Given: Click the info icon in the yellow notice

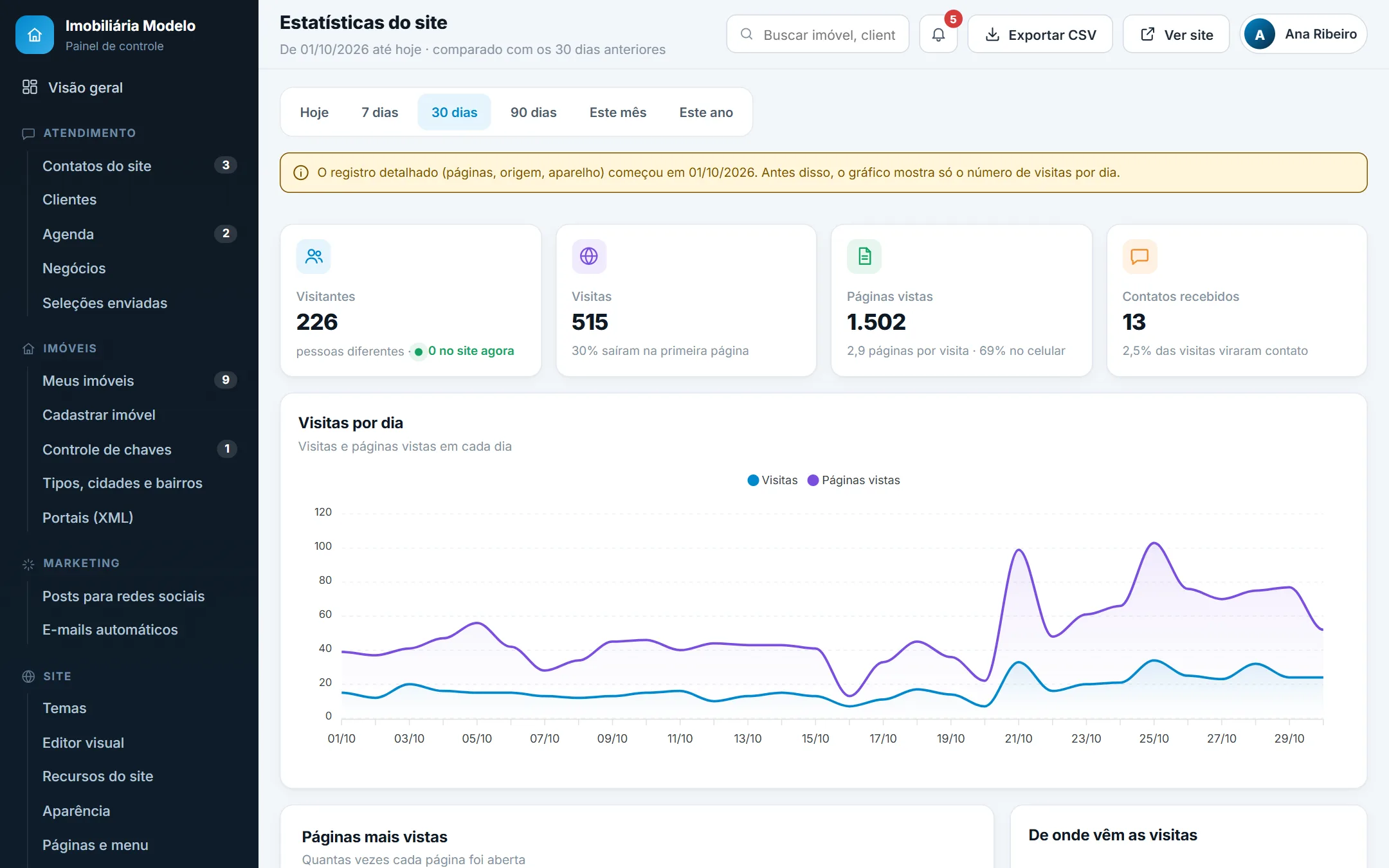Looking at the screenshot, I should (x=301, y=172).
